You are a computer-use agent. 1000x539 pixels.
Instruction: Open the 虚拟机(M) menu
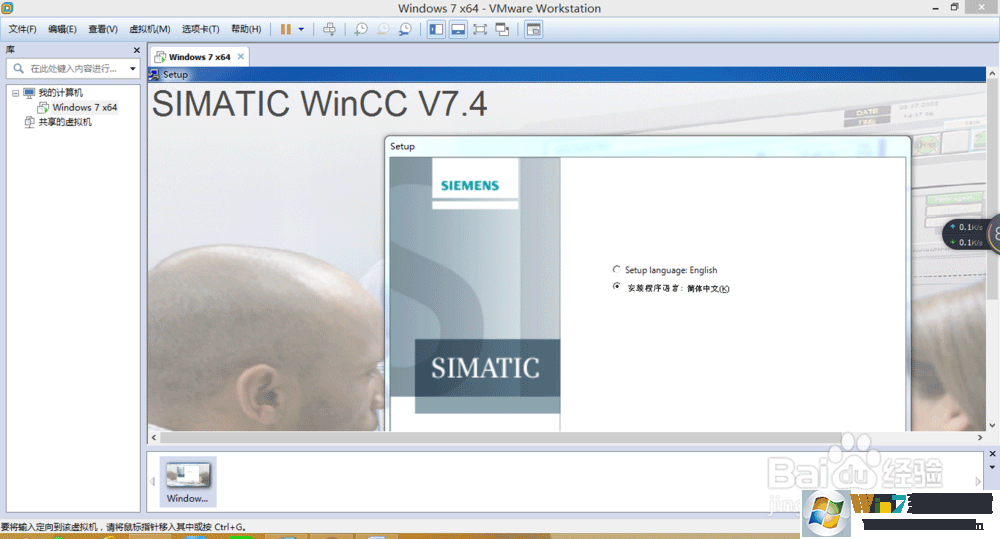(150, 30)
